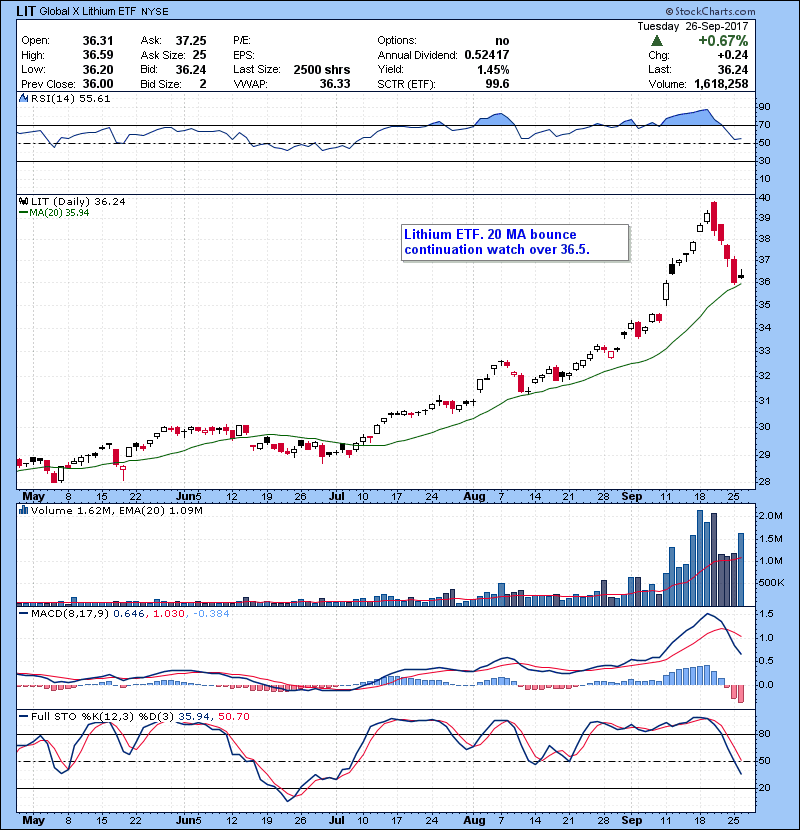Click the Ask Size value 25
Image resolution: width=800 pixels, height=830 pixels.
200,55
